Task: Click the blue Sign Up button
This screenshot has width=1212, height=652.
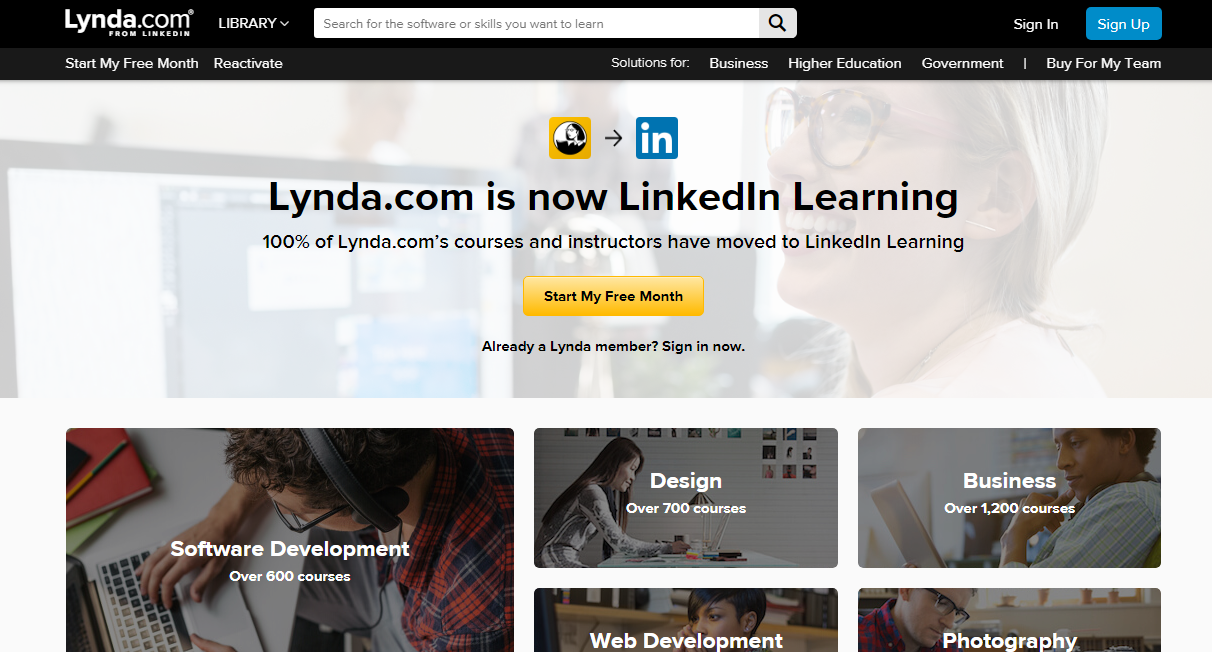Action: 1124,24
